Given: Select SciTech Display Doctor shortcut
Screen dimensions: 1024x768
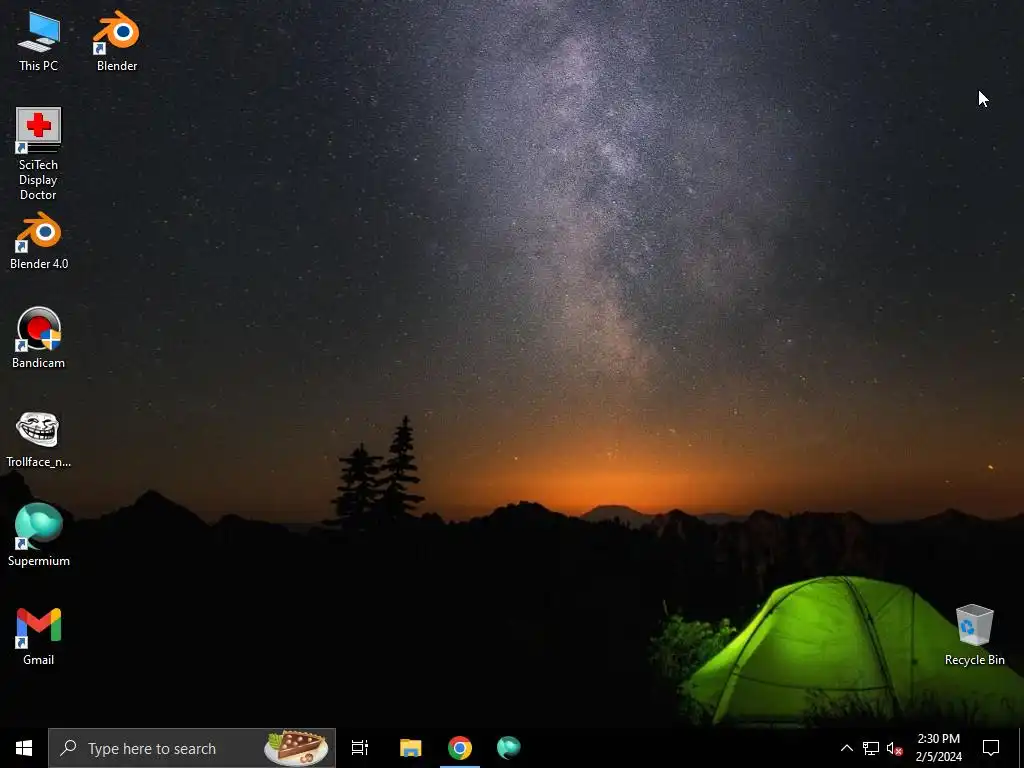Looking at the screenshot, I should click(x=39, y=154).
